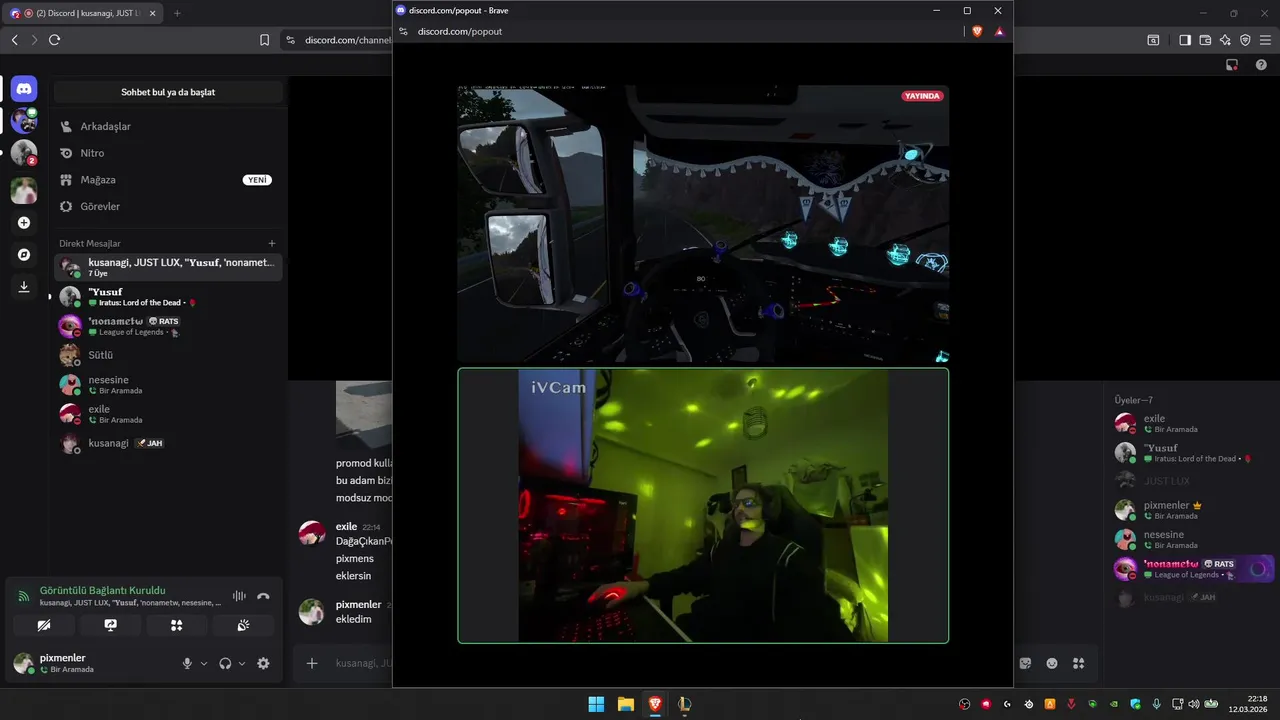Screen dimensions: 1280x720
Task: Expand headphone output options chevron
Action: (242, 663)
